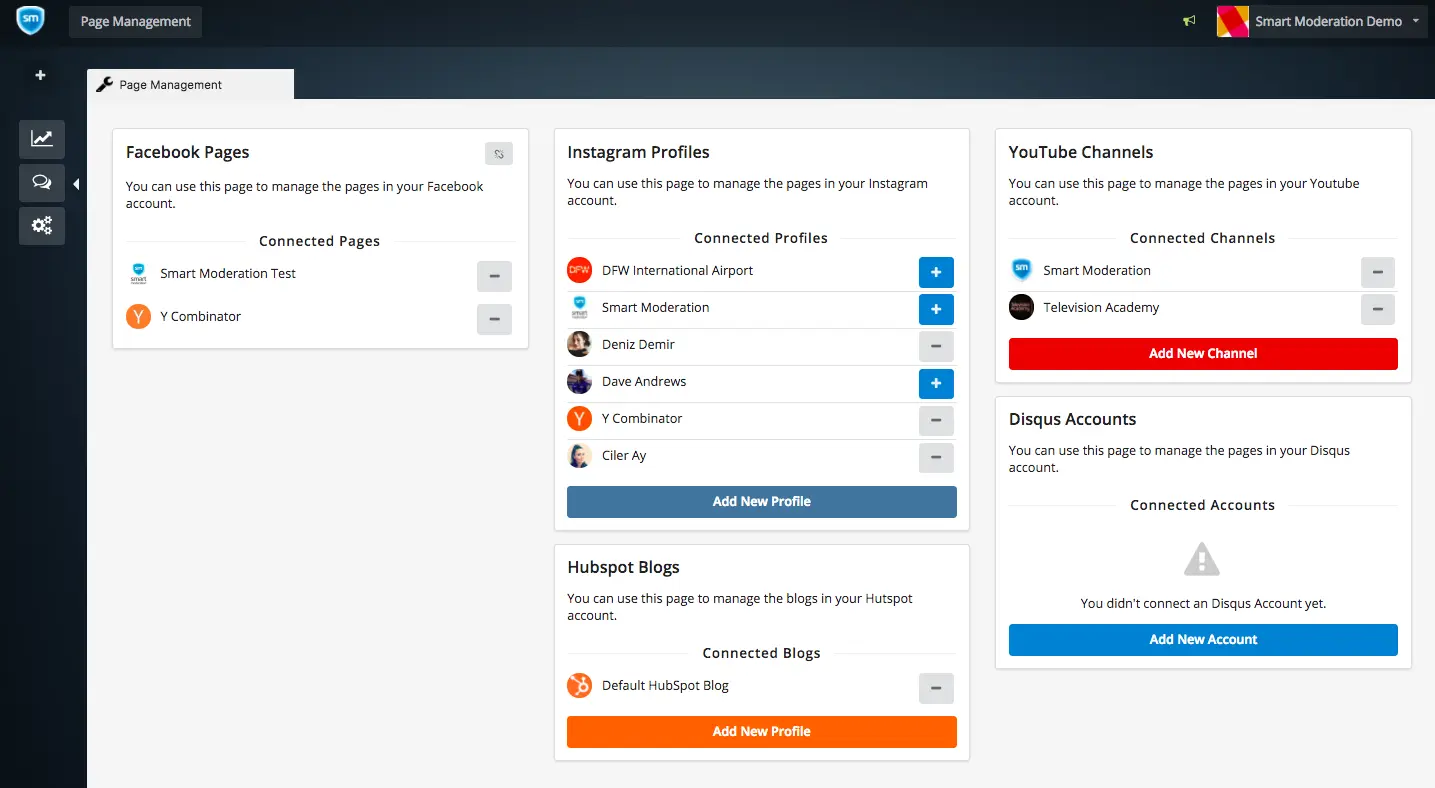Add Dave Andrews Instagram profile
The height and width of the screenshot is (788, 1435).
pyautogui.click(x=936, y=383)
